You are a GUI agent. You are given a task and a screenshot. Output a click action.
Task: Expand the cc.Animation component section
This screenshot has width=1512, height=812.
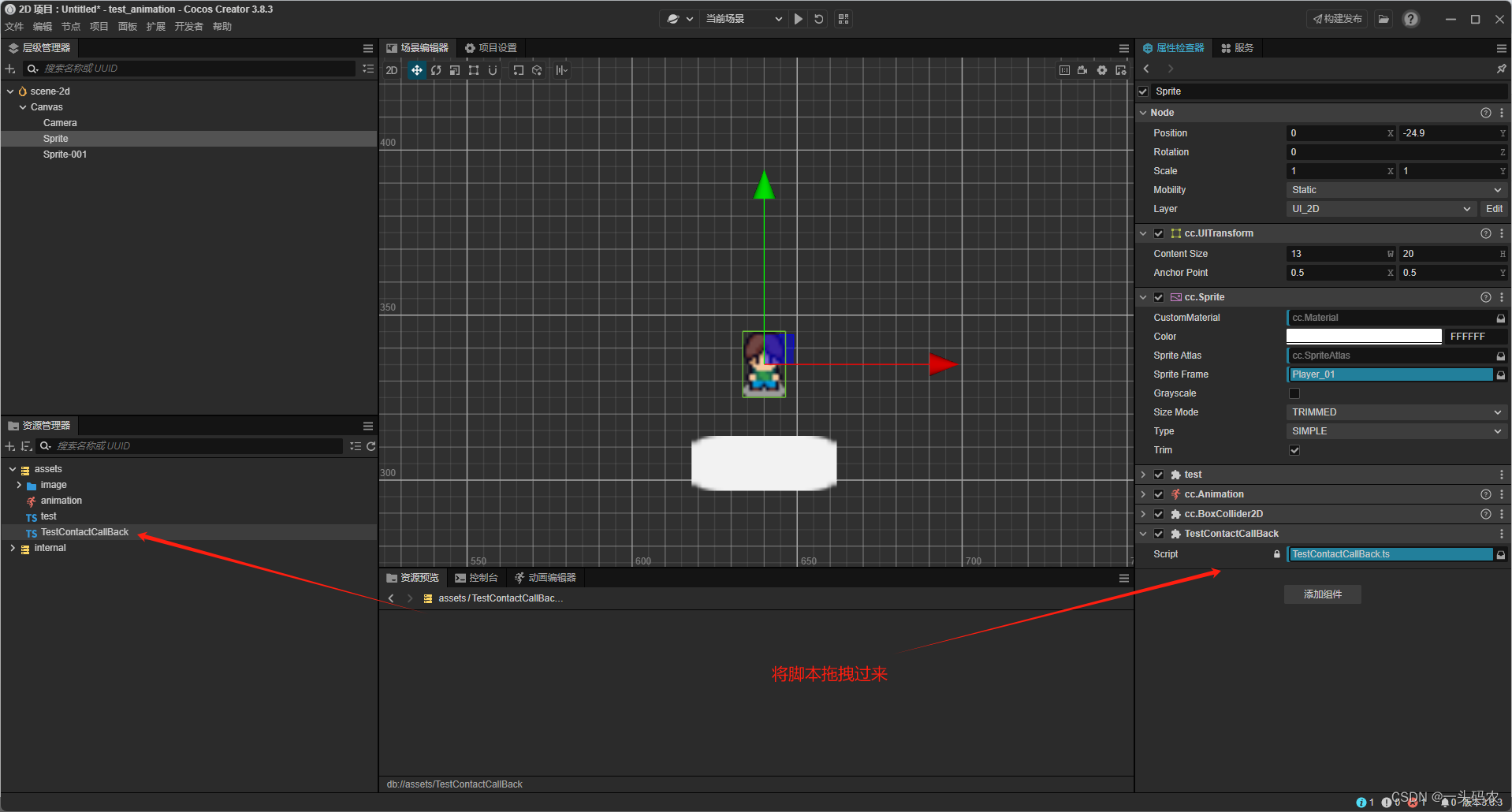click(x=1143, y=494)
